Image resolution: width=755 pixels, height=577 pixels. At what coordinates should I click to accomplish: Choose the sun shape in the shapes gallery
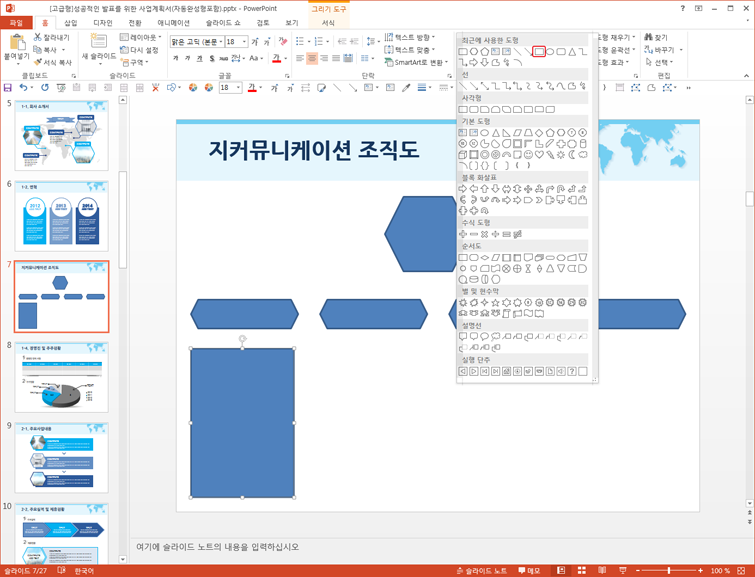tap(561, 155)
